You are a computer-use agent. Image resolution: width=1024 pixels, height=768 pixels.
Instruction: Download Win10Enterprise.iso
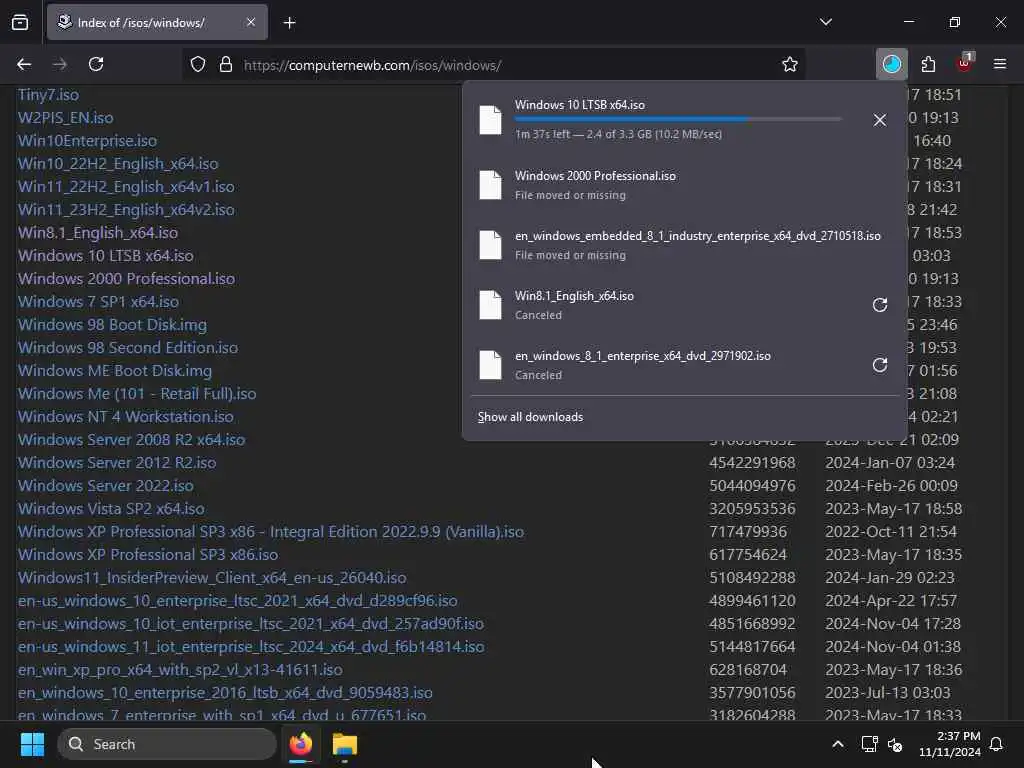click(x=87, y=140)
